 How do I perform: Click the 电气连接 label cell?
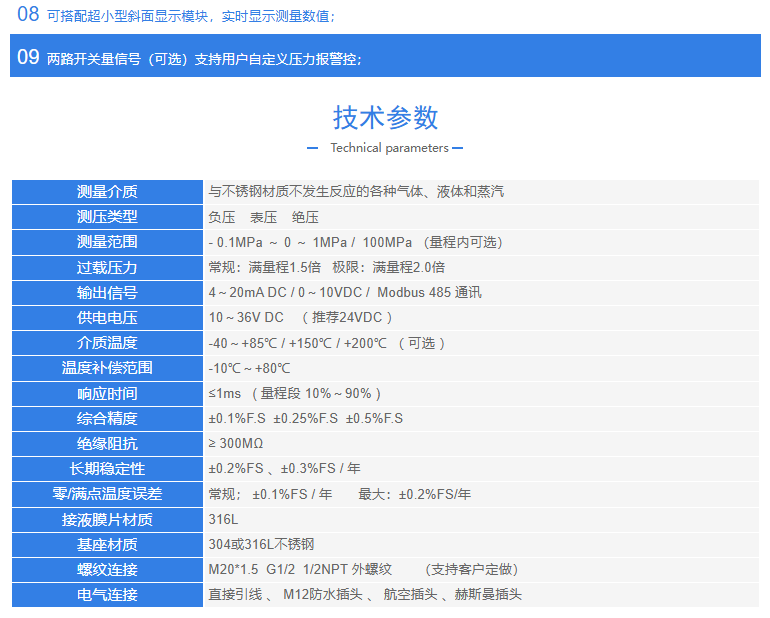coord(107,595)
